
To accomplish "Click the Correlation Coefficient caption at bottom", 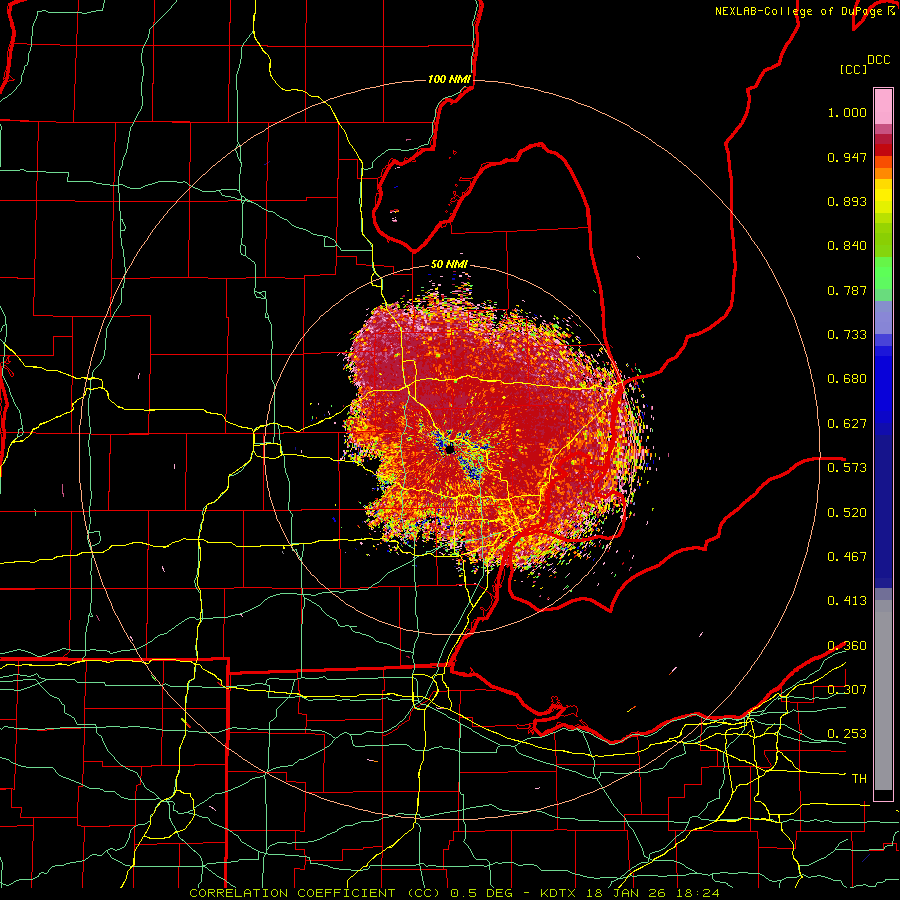I will 454,893.
